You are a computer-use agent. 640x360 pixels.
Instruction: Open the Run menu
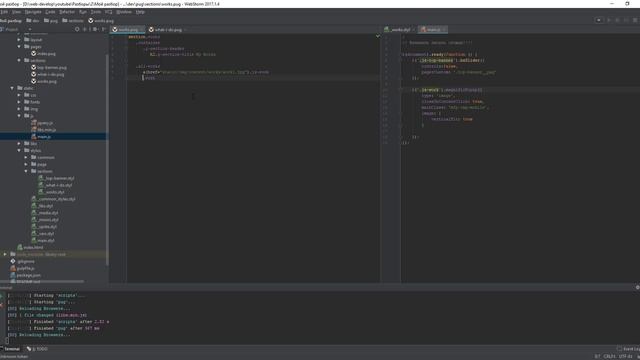coord(83,12)
